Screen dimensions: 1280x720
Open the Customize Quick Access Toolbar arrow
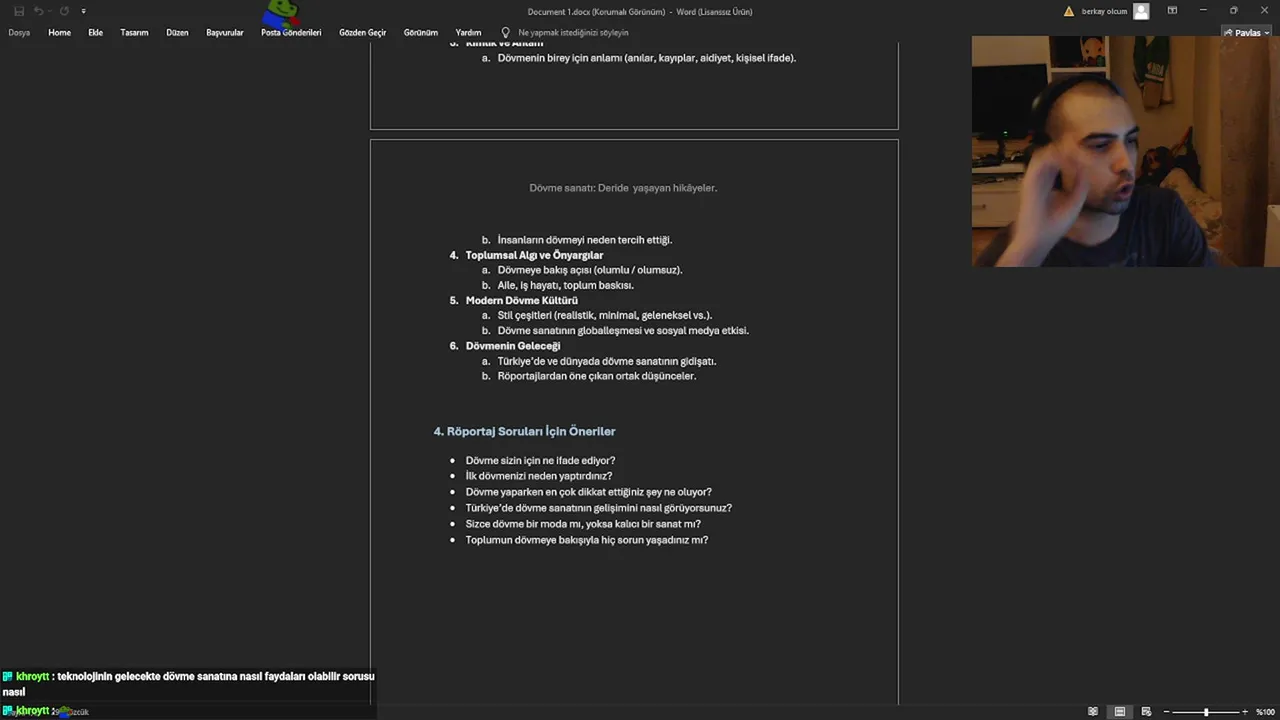(x=83, y=11)
